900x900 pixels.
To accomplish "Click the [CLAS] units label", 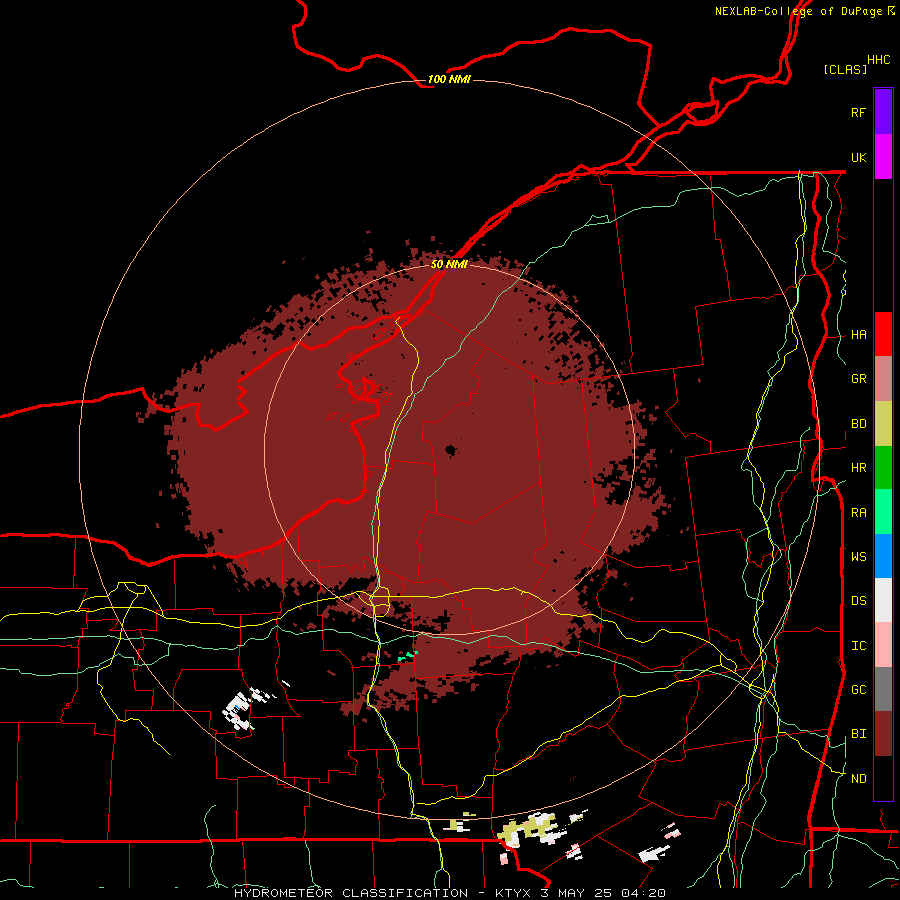I will 845,69.
